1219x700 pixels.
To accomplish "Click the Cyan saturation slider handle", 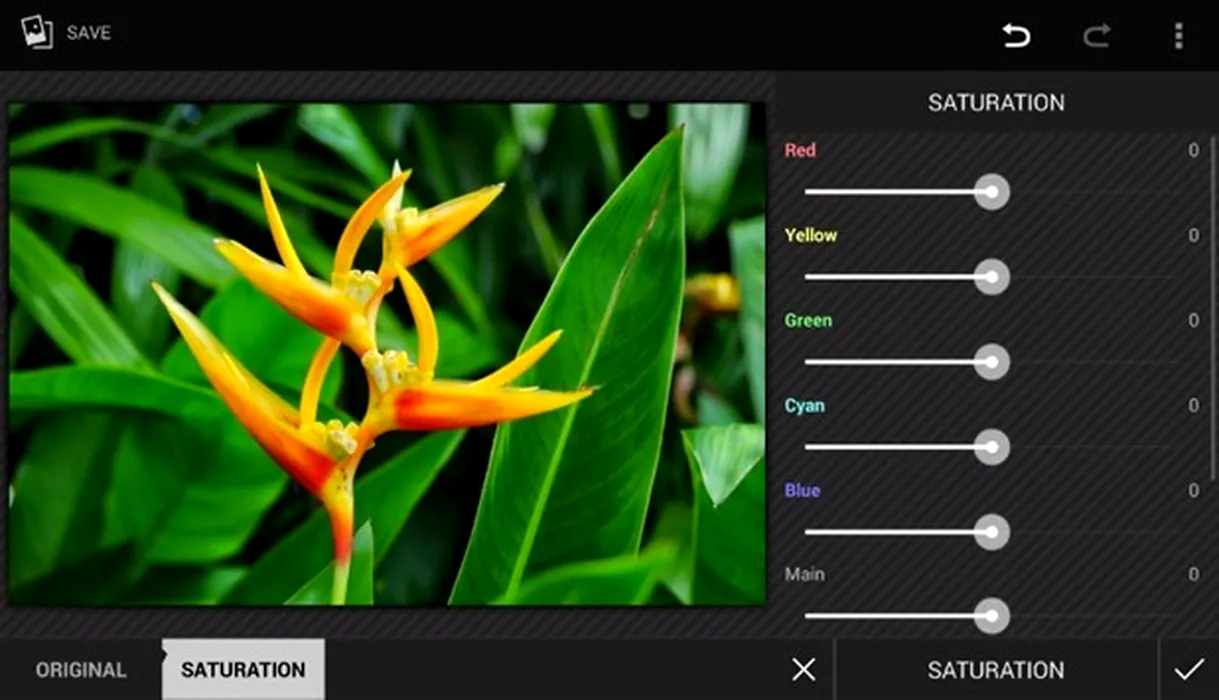I will coord(991,447).
